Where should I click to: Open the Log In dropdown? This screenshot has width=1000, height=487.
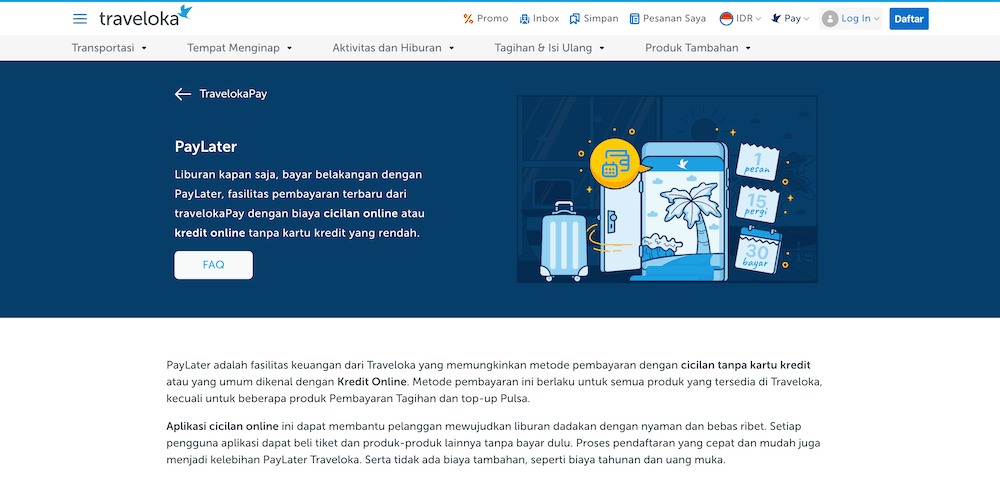(x=851, y=18)
